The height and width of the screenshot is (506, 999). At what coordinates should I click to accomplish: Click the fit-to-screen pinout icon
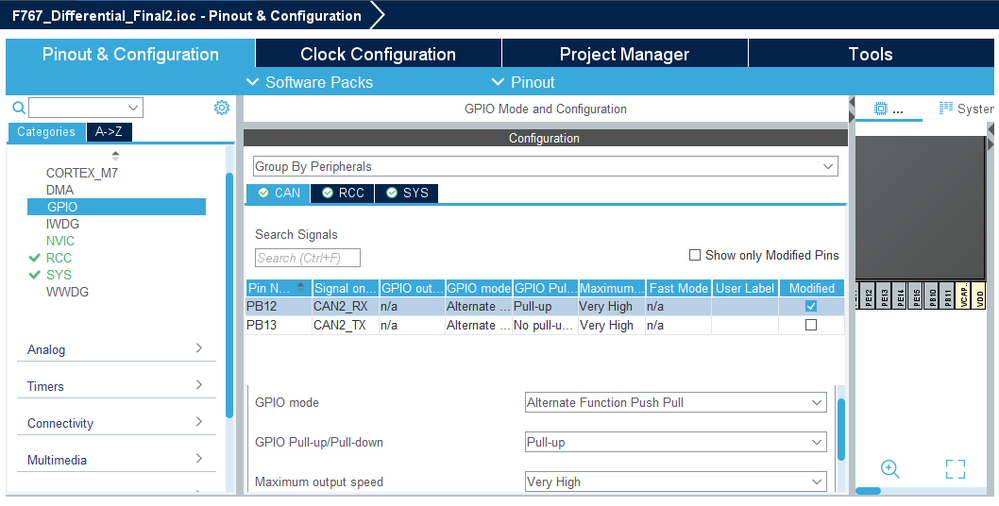pos(955,469)
